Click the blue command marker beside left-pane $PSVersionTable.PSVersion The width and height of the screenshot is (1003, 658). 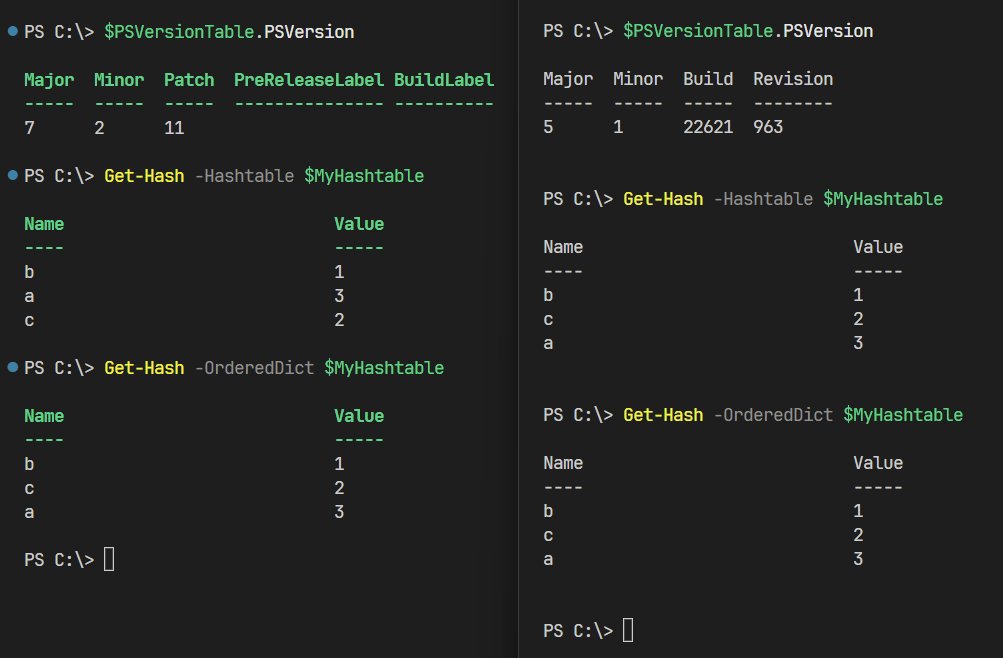coord(12,31)
